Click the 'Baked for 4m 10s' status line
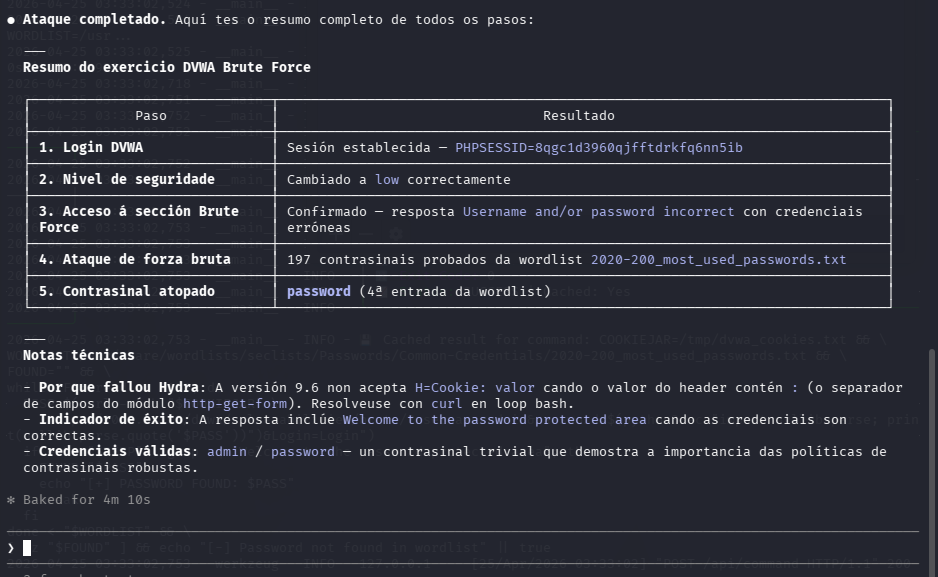 coord(87,500)
